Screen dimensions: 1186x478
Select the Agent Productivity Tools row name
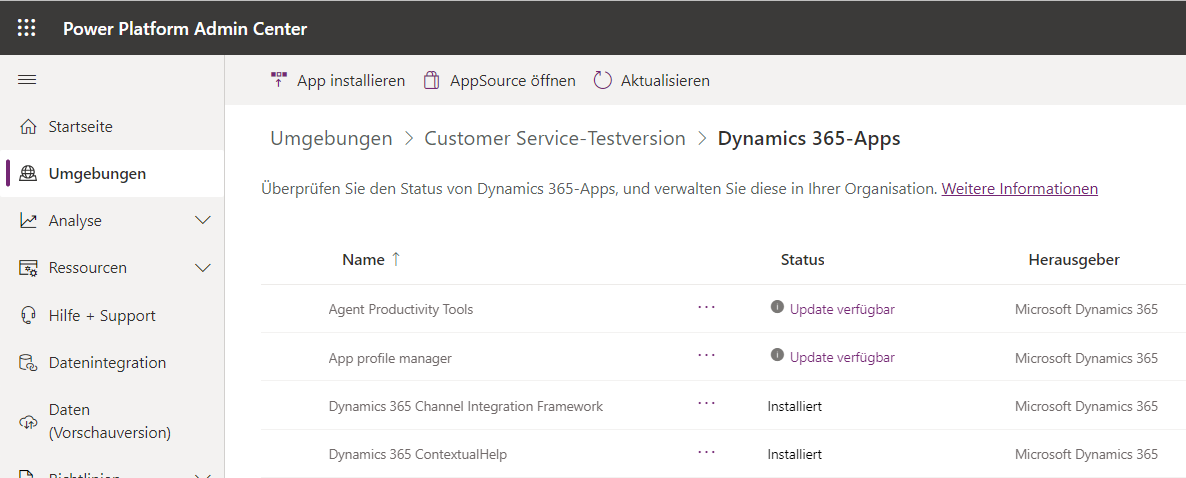tap(401, 309)
